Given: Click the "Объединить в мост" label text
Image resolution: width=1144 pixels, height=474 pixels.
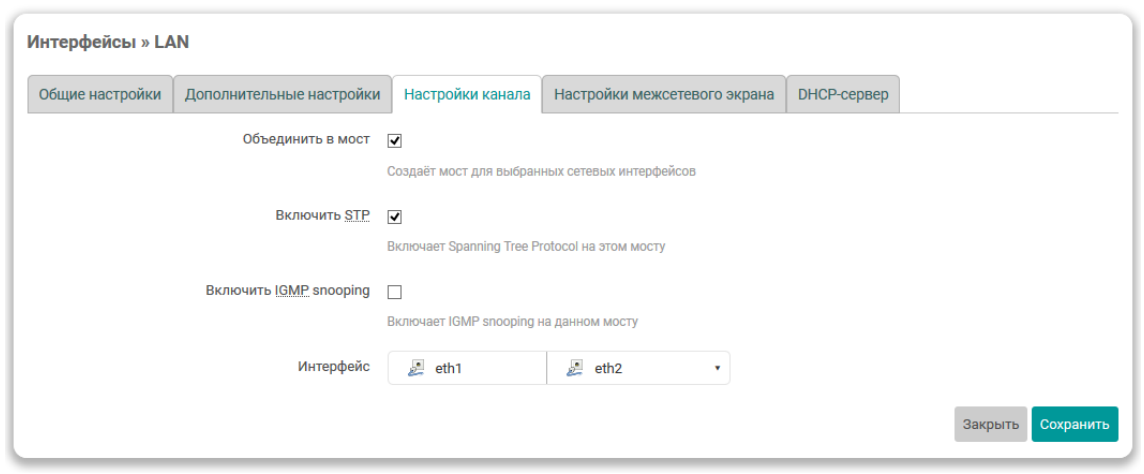Looking at the screenshot, I should [306, 139].
